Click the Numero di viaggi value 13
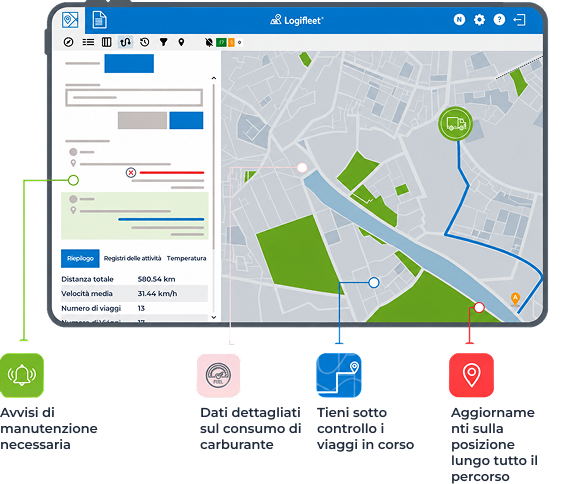Screen dimensions: 569x484 [141, 308]
